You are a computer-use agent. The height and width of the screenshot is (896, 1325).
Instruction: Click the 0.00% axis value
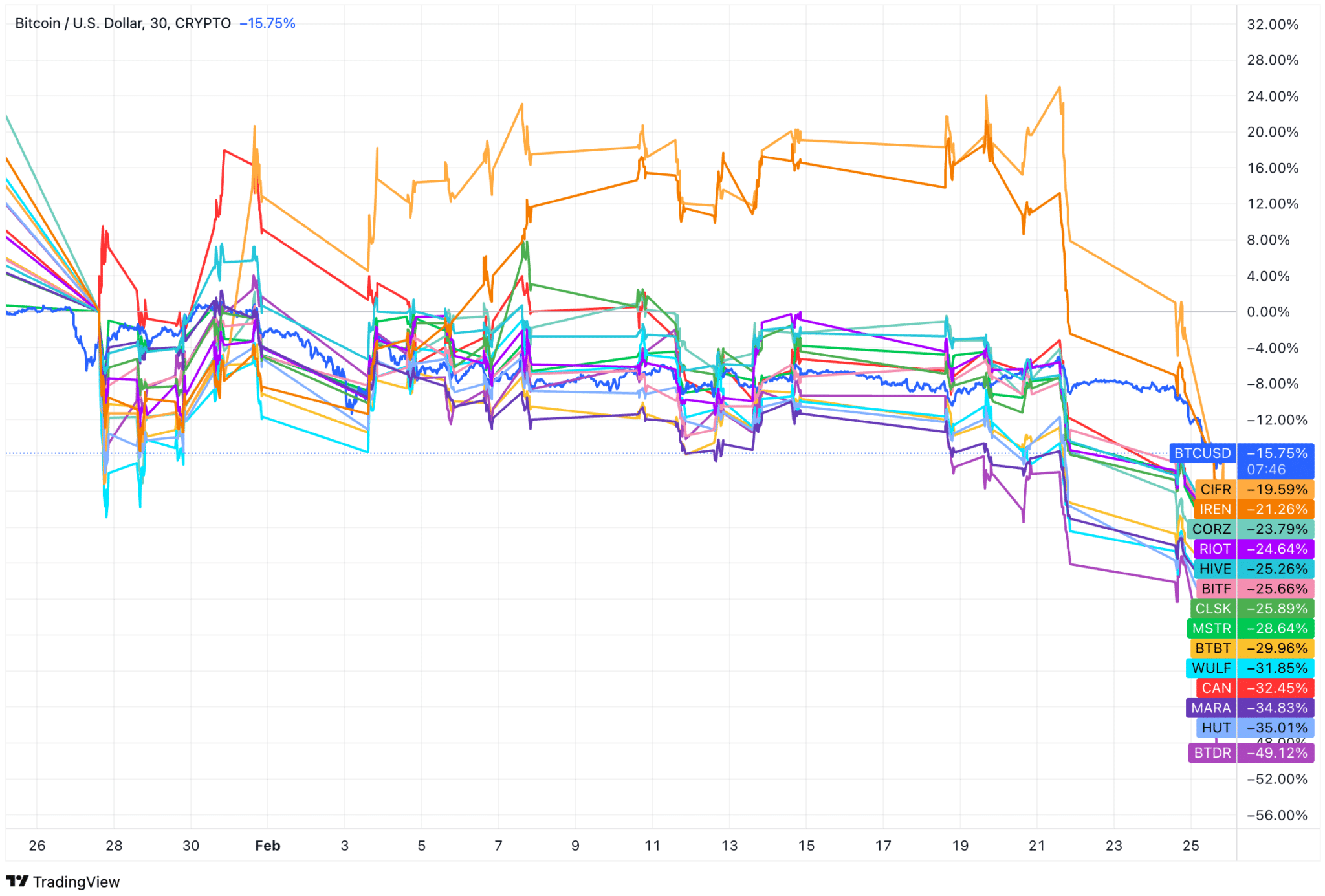pyautogui.click(x=1269, y=312)
